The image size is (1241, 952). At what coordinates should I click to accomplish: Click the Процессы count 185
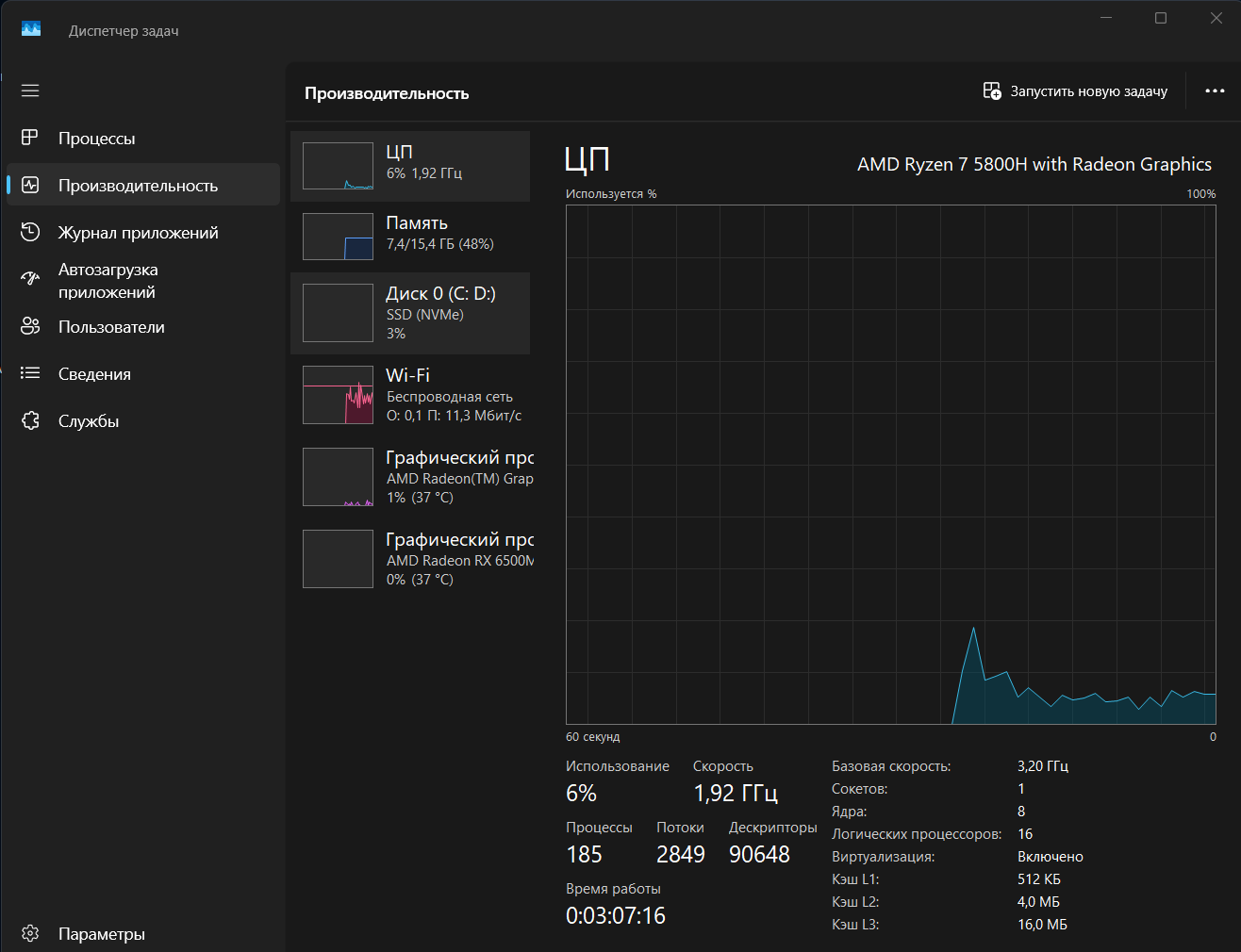(x=584, y=855)
